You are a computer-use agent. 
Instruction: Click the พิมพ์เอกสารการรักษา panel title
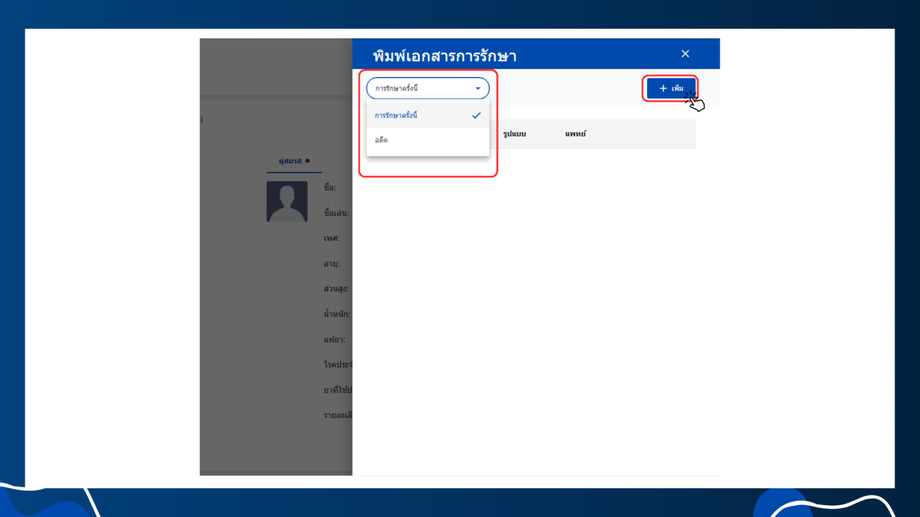click(445, 56)
